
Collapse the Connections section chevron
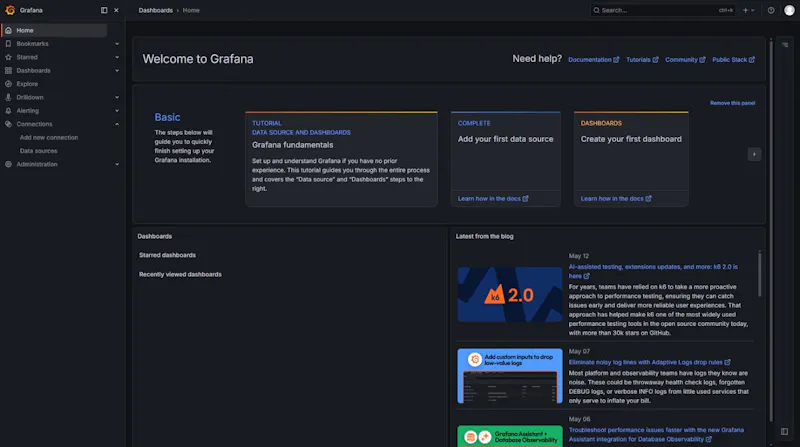pos(117,124)
